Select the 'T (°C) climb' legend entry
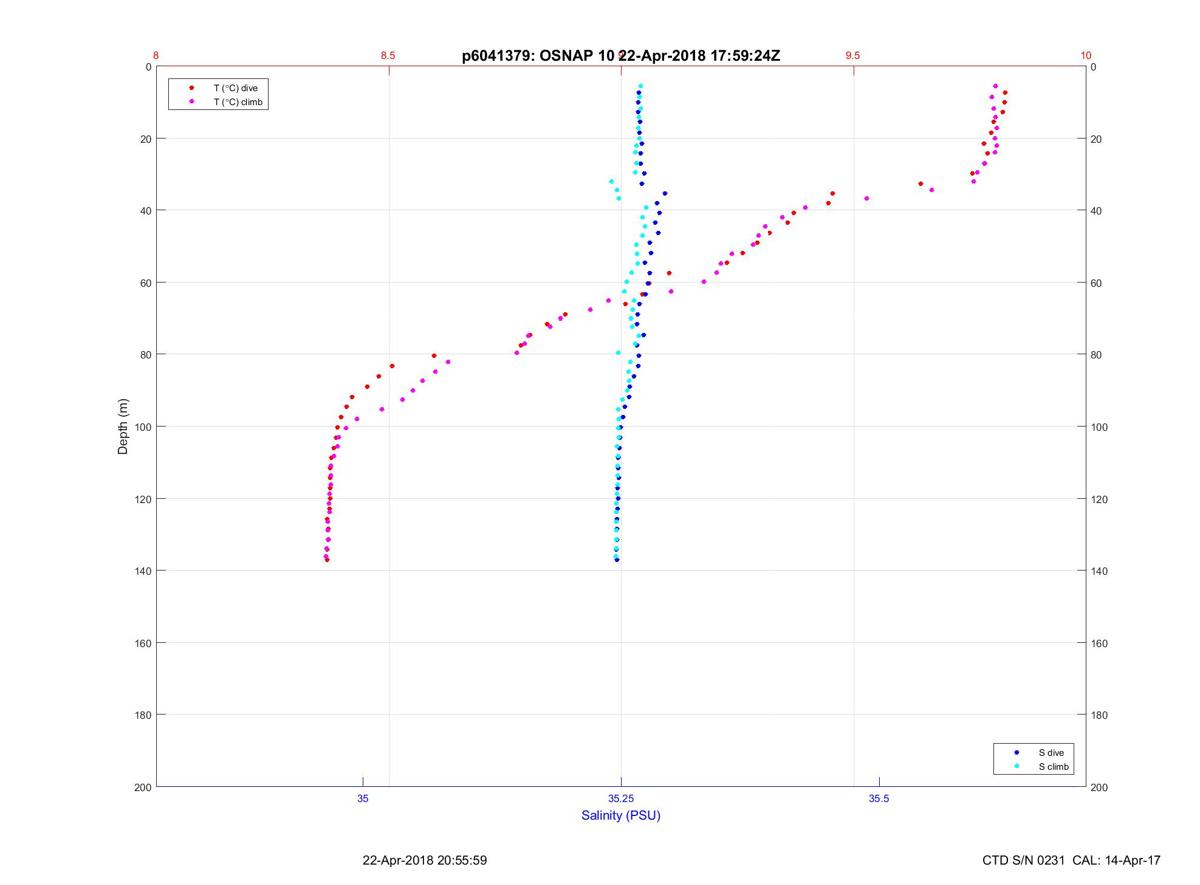 click(x=237, y=102)
